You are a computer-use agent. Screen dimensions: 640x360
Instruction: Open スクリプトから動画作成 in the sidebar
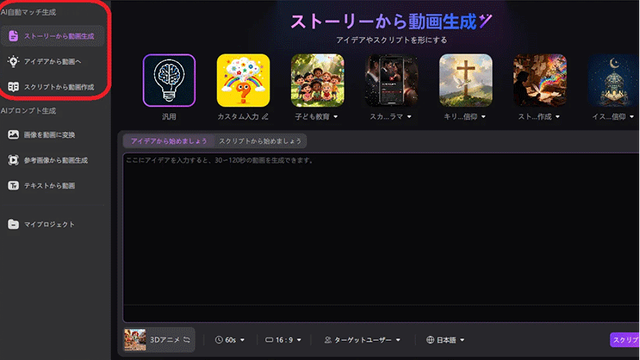(x=52, y=87)
